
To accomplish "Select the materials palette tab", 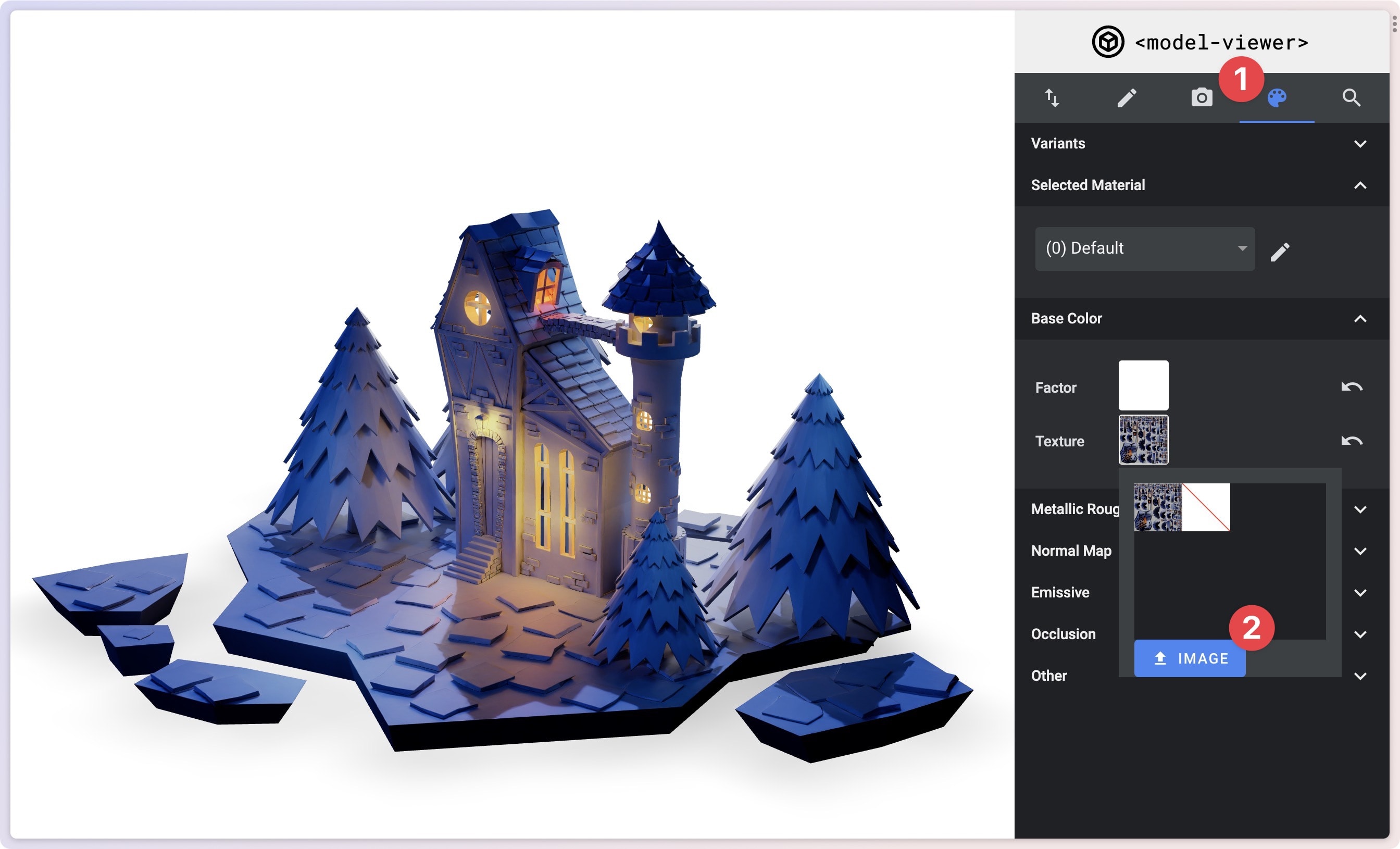I will [1277, 98].
